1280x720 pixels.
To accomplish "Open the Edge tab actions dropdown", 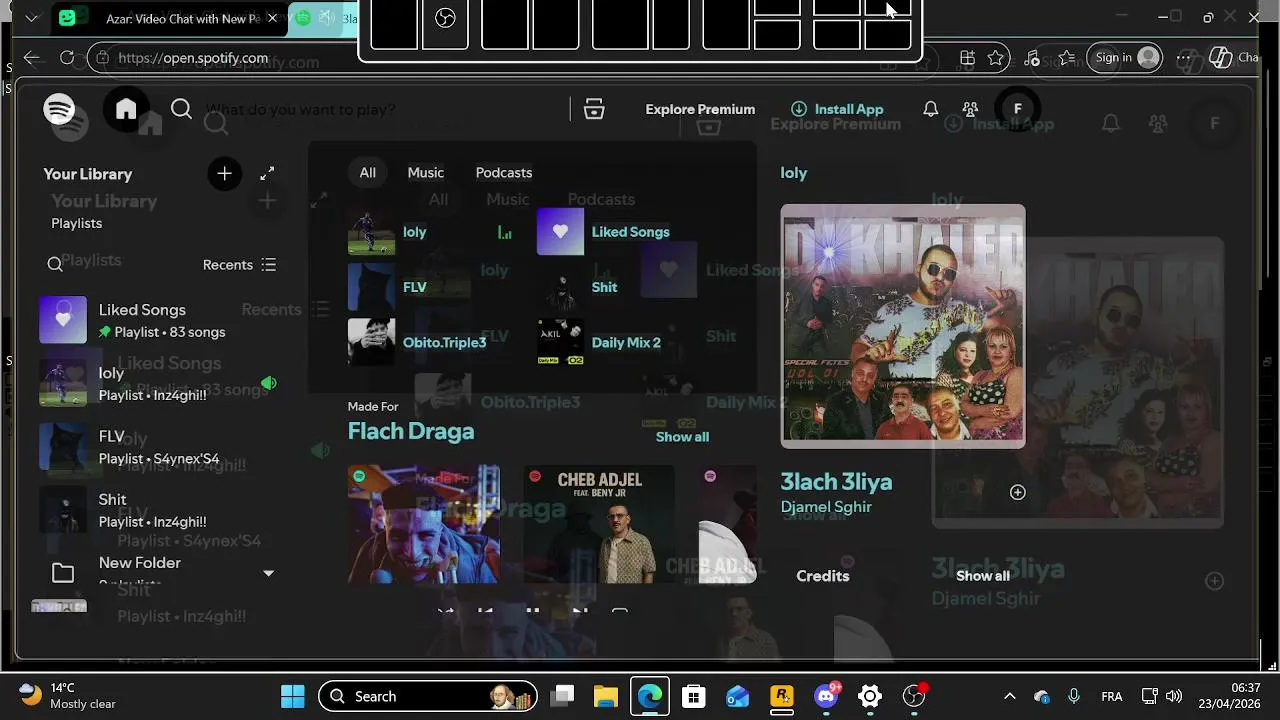I will [32, 18].
